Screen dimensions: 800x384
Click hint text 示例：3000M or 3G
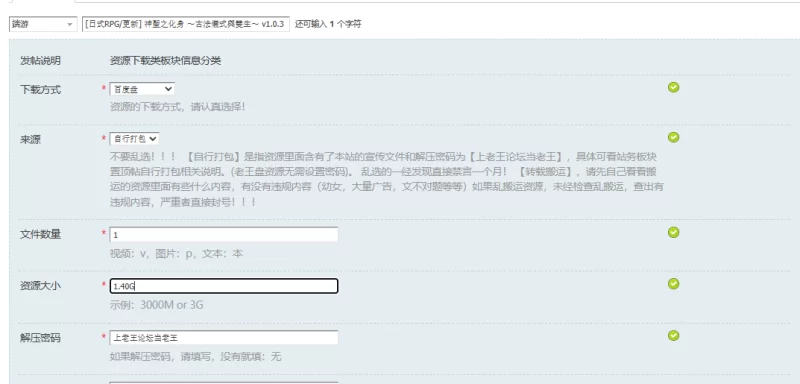click(157, 305)
